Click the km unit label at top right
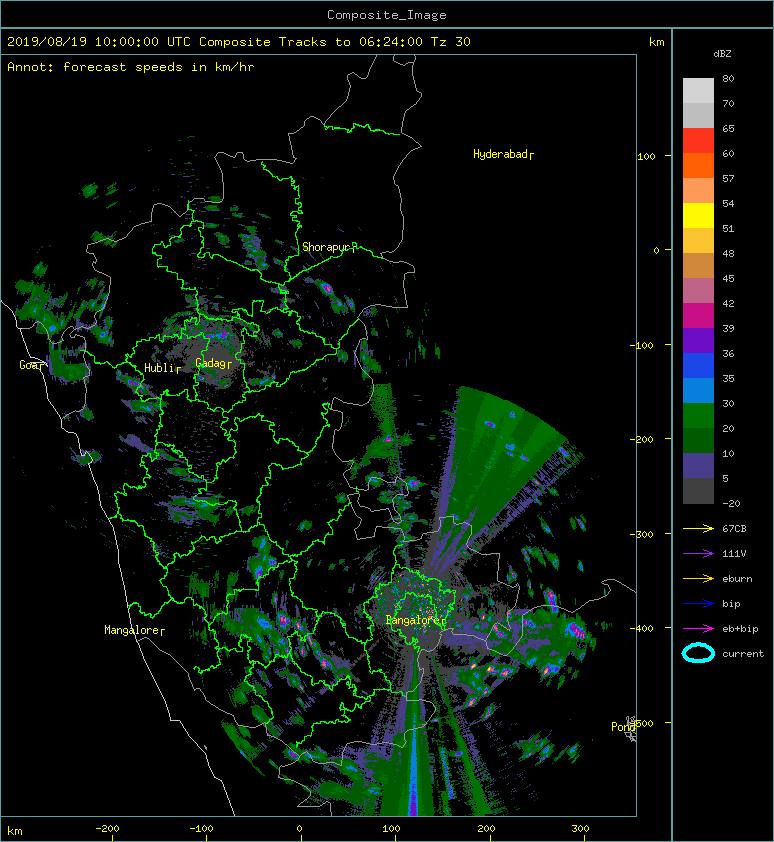774x842 pixels. coord(656,42)
